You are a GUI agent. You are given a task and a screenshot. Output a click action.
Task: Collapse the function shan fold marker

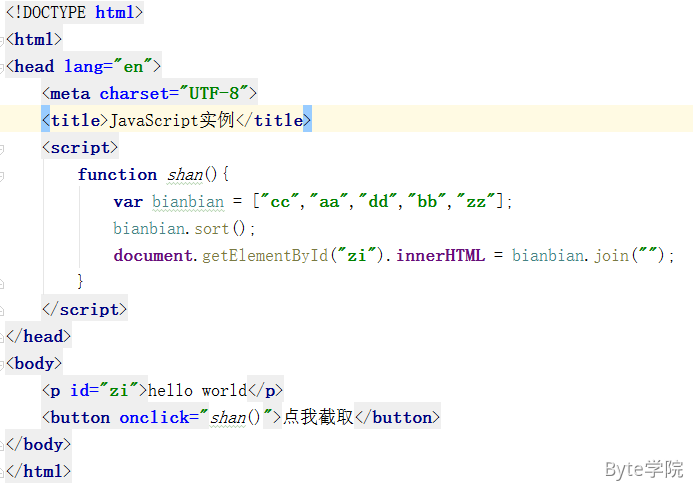click(3, 175)
